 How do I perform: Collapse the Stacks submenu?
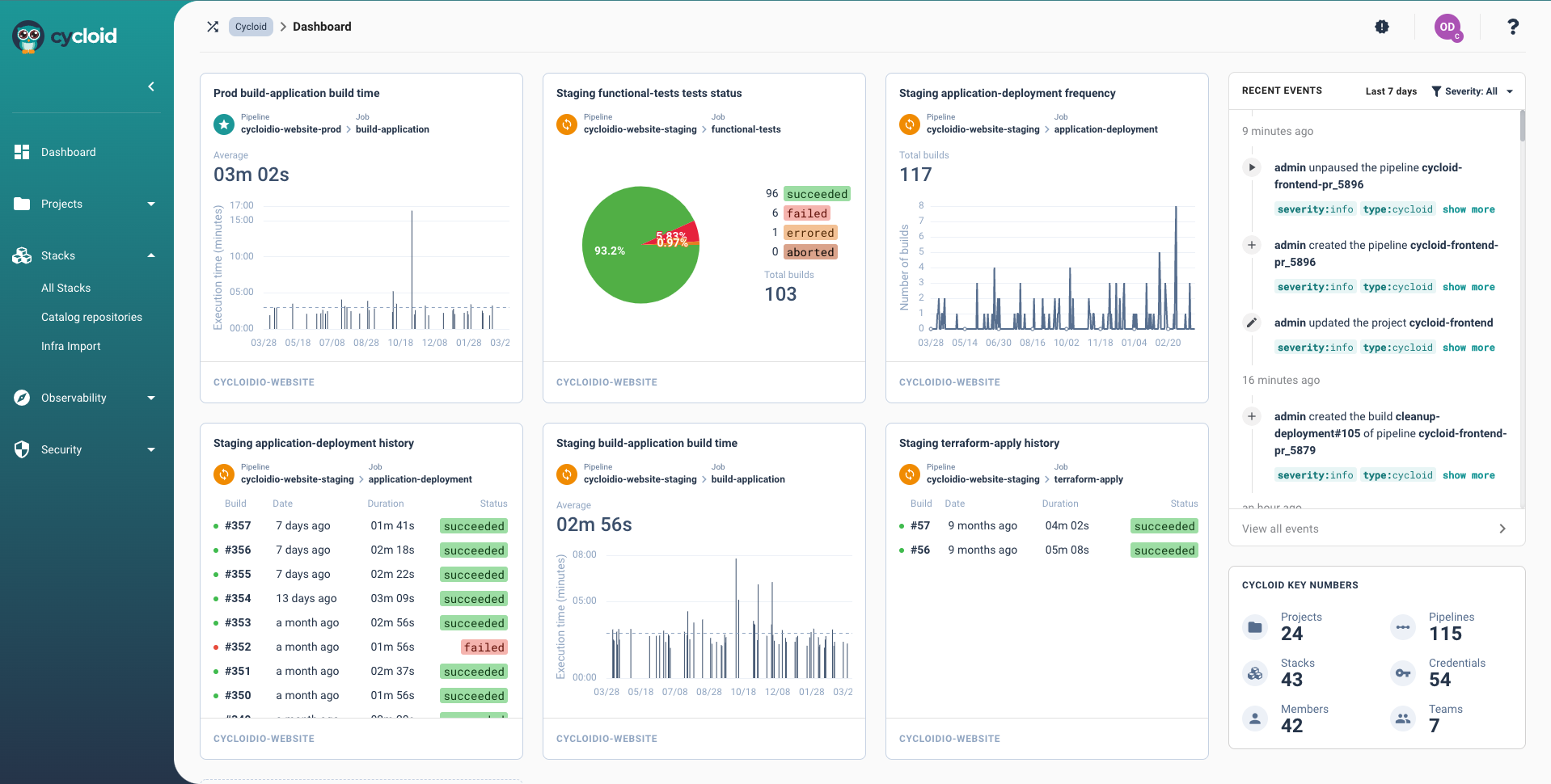[151, 255]
